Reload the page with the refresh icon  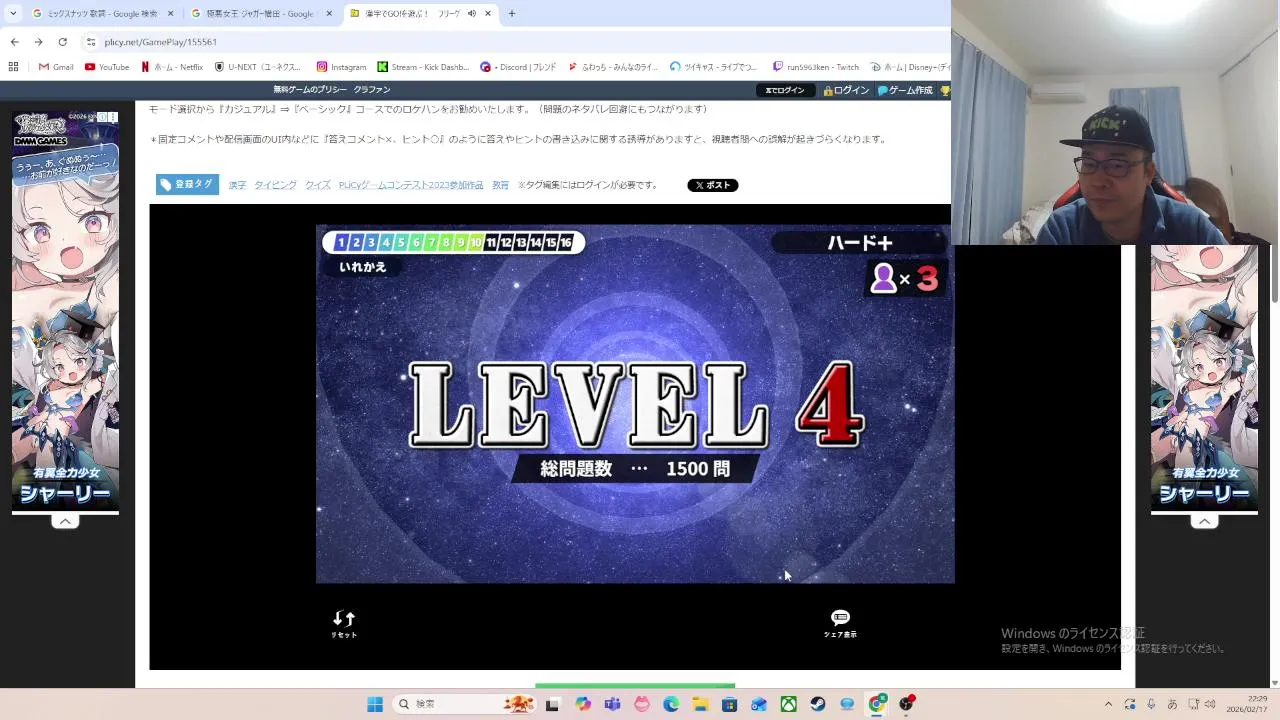pos(62,42)
